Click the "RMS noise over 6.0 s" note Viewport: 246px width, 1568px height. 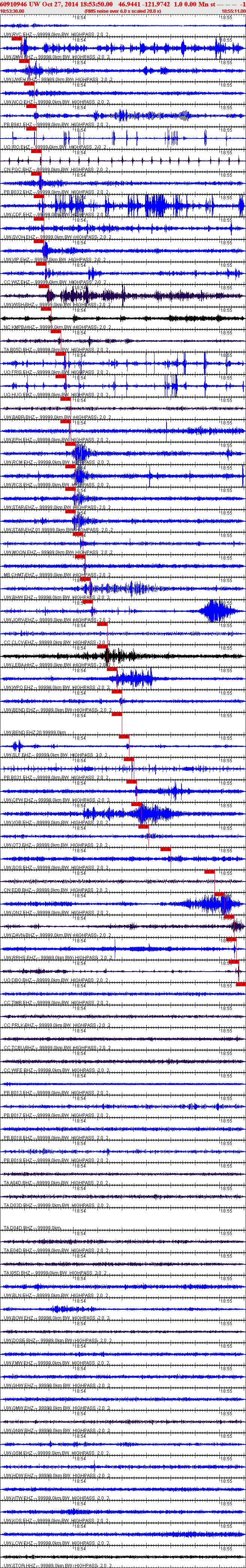click(x=122, y=11)
